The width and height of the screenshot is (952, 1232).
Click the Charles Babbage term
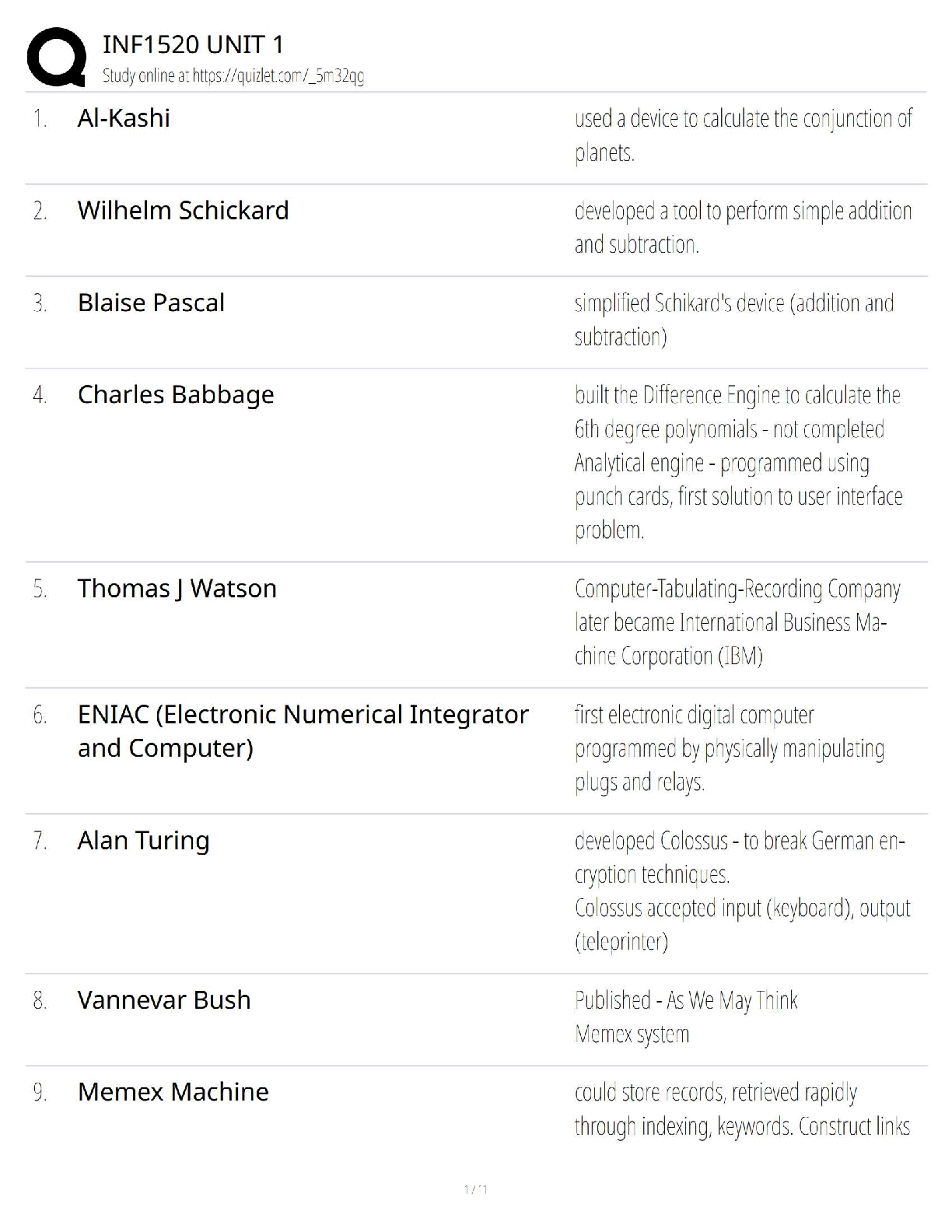[x=176, y=395]
